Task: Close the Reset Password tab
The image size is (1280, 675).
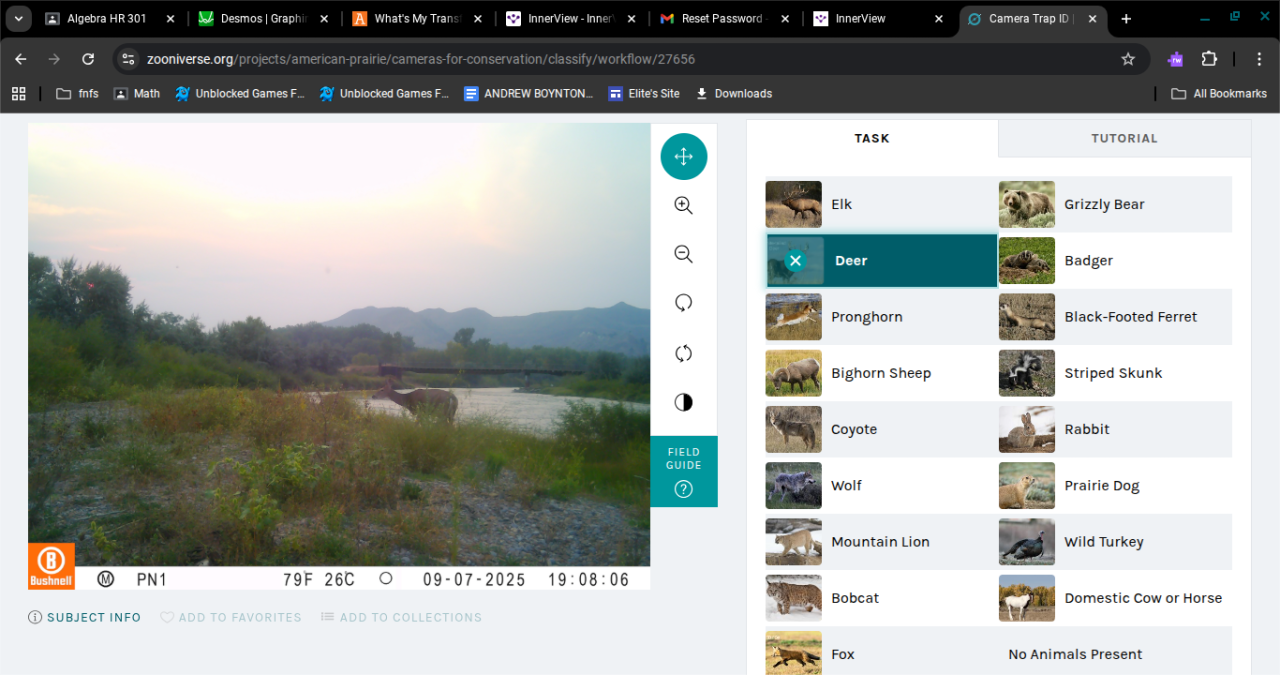Action: coord(784,18)
